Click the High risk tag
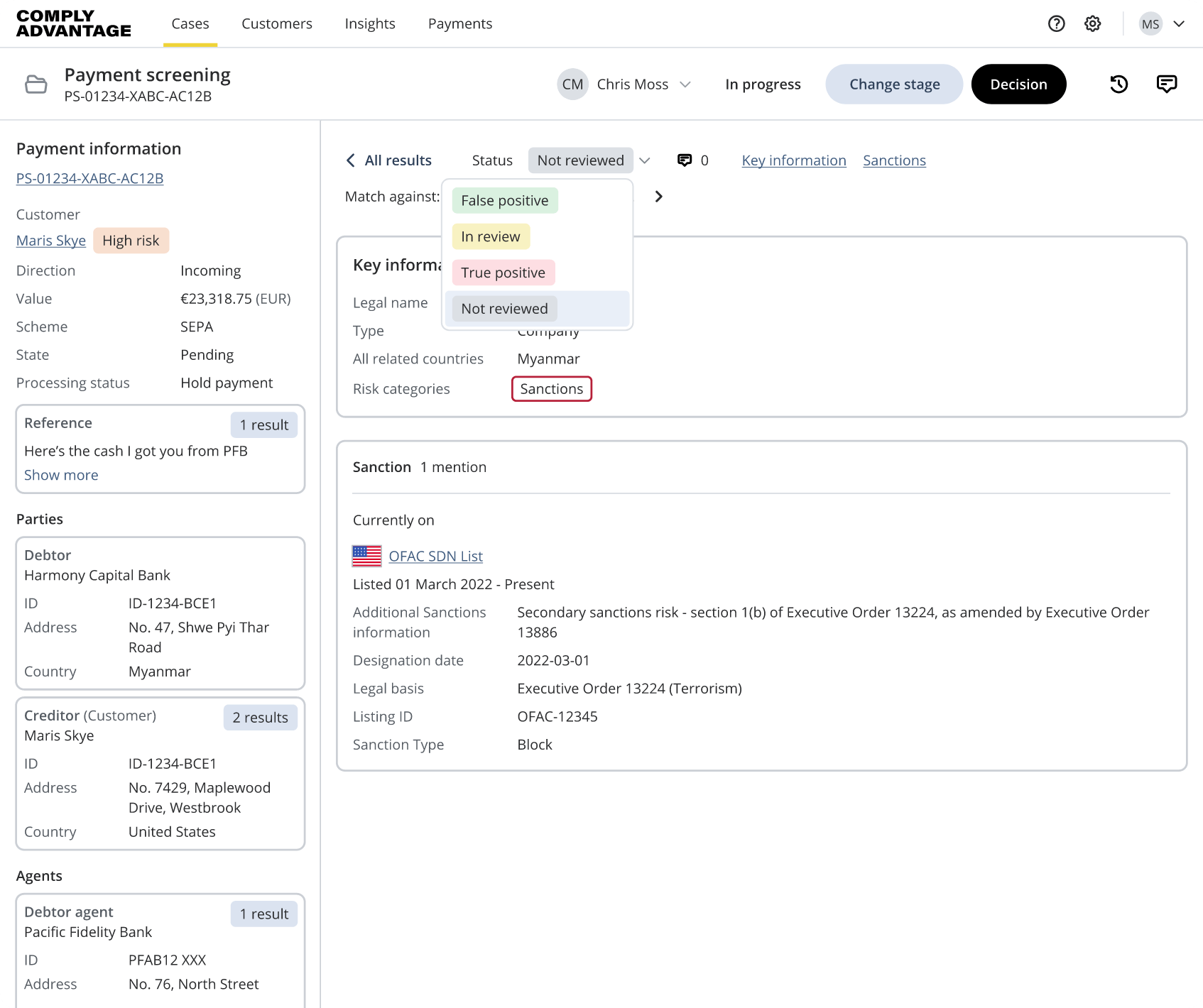 tap(131, 241)
